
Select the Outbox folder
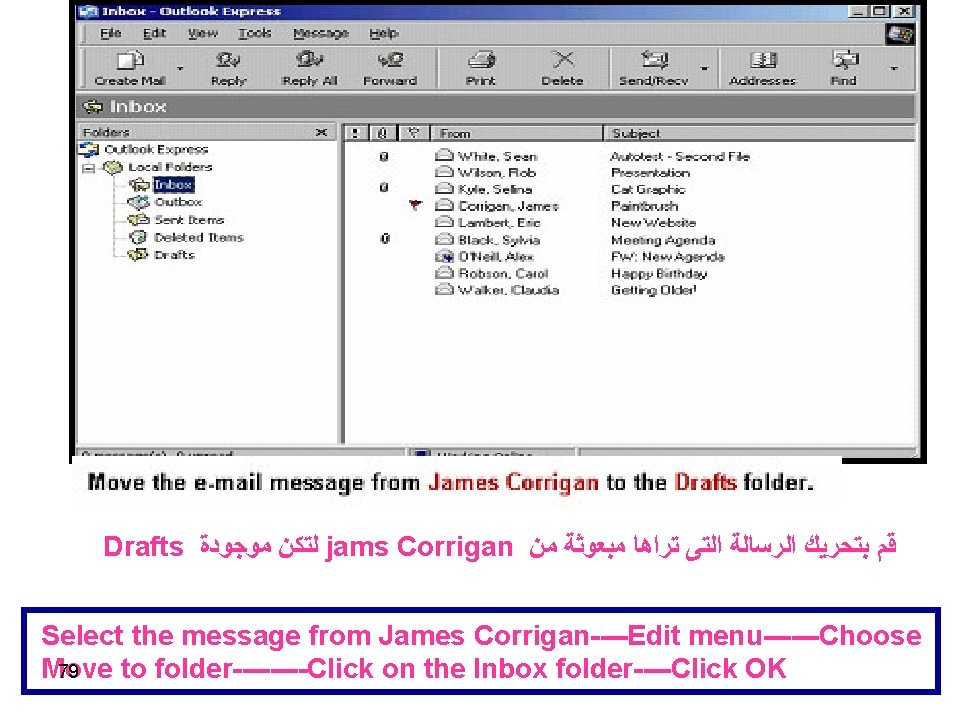click(178, 202)
